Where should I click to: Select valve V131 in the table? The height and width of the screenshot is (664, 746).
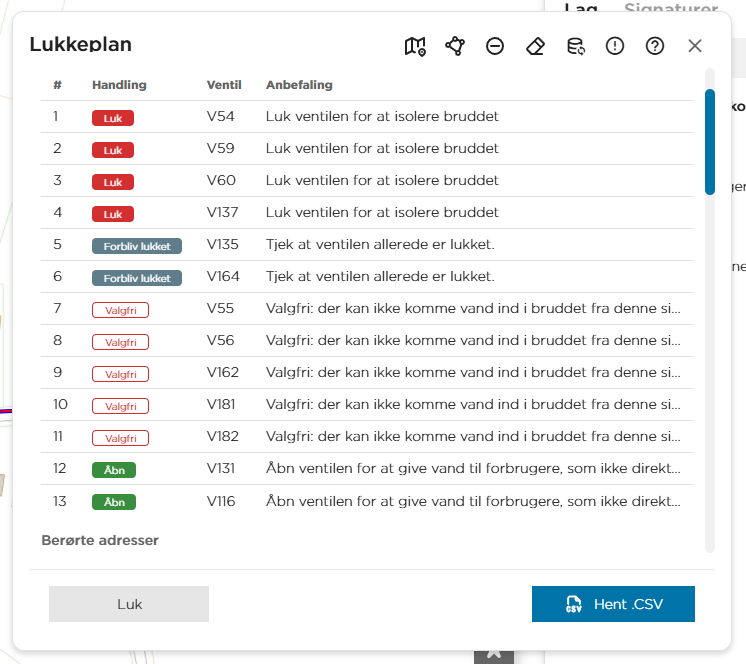tap(221, 468)
